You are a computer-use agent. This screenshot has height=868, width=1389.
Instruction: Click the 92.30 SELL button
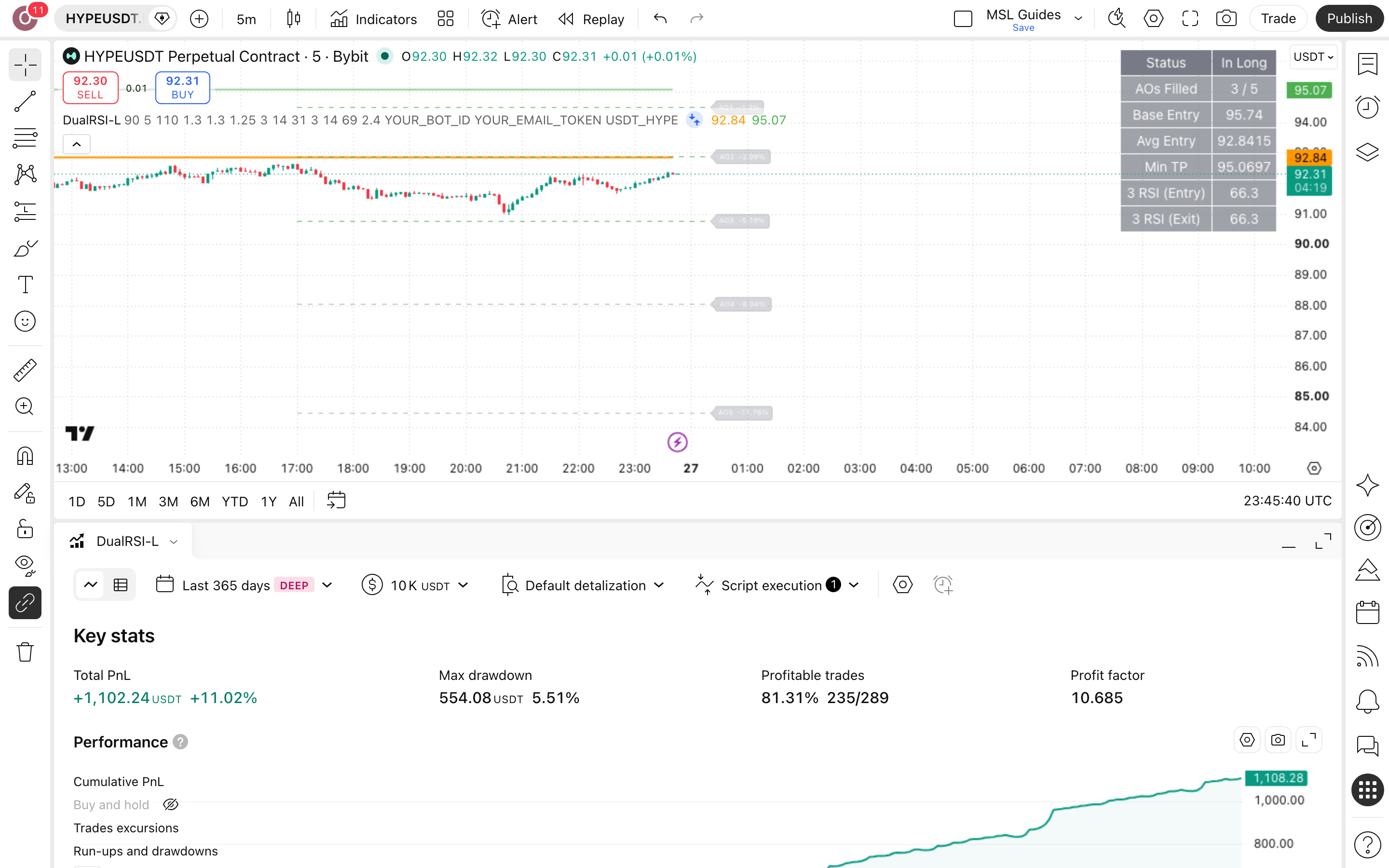point(90,87)
